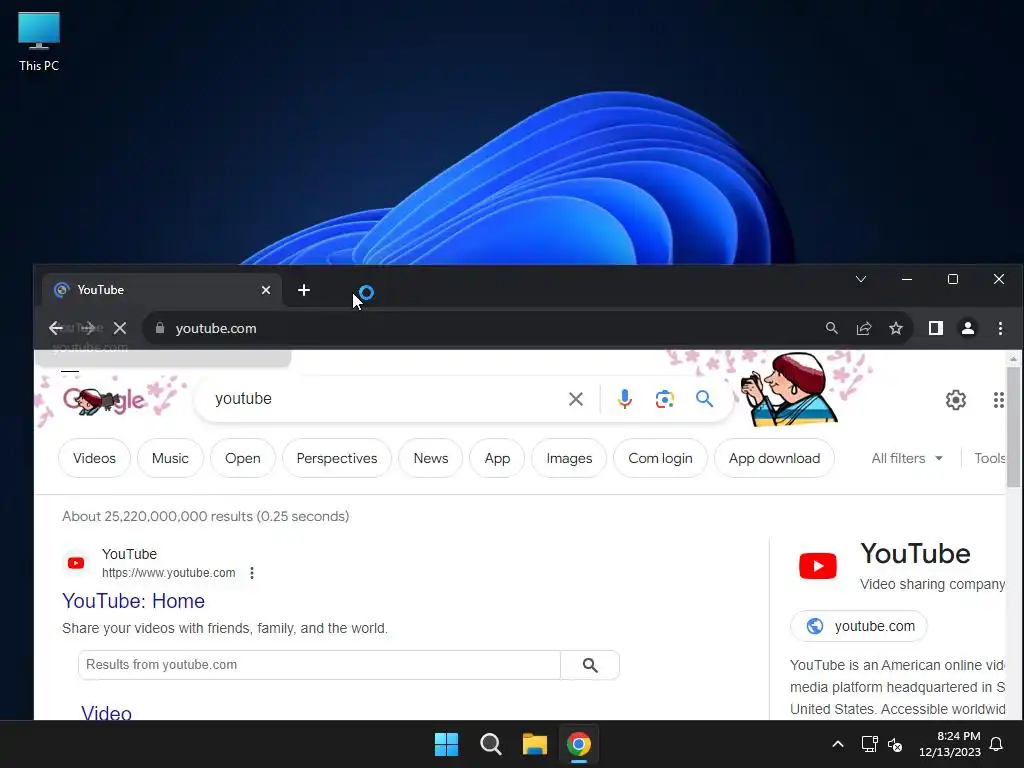1024x768 pixels.
Task: Go back with the browser back arrow
Action: coord(56,328)
